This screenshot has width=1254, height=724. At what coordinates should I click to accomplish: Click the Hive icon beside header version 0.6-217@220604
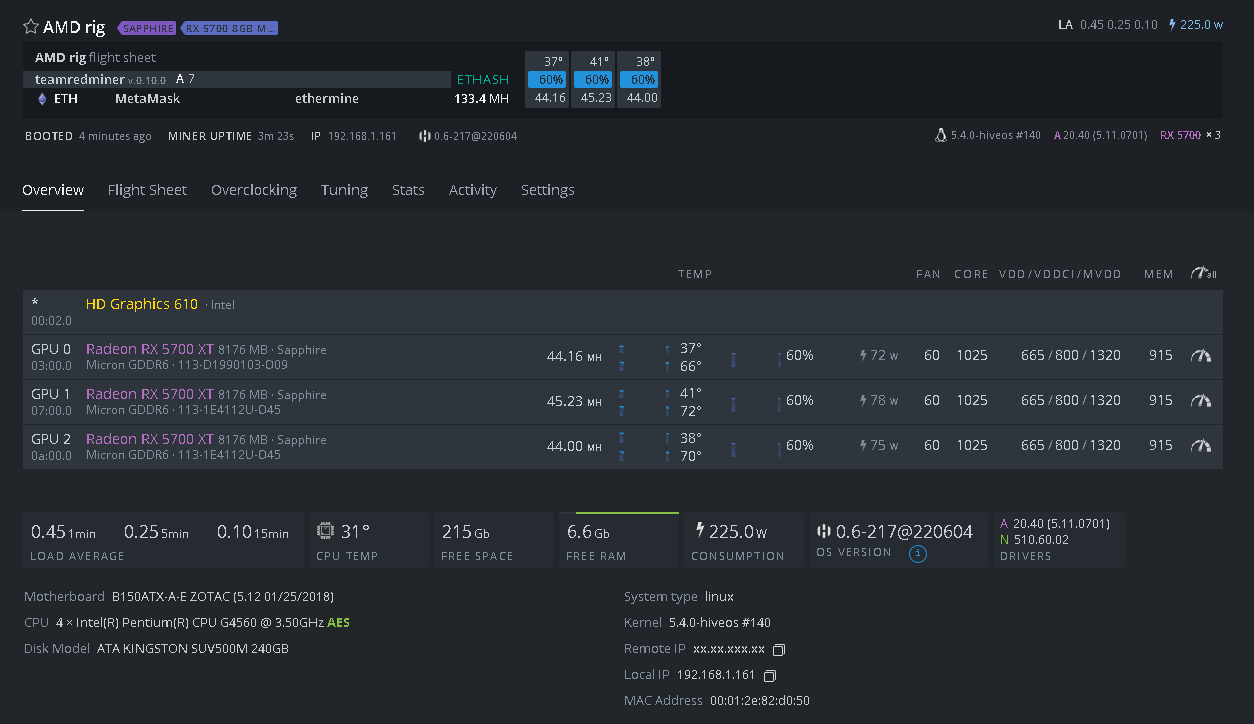point(425,136)
